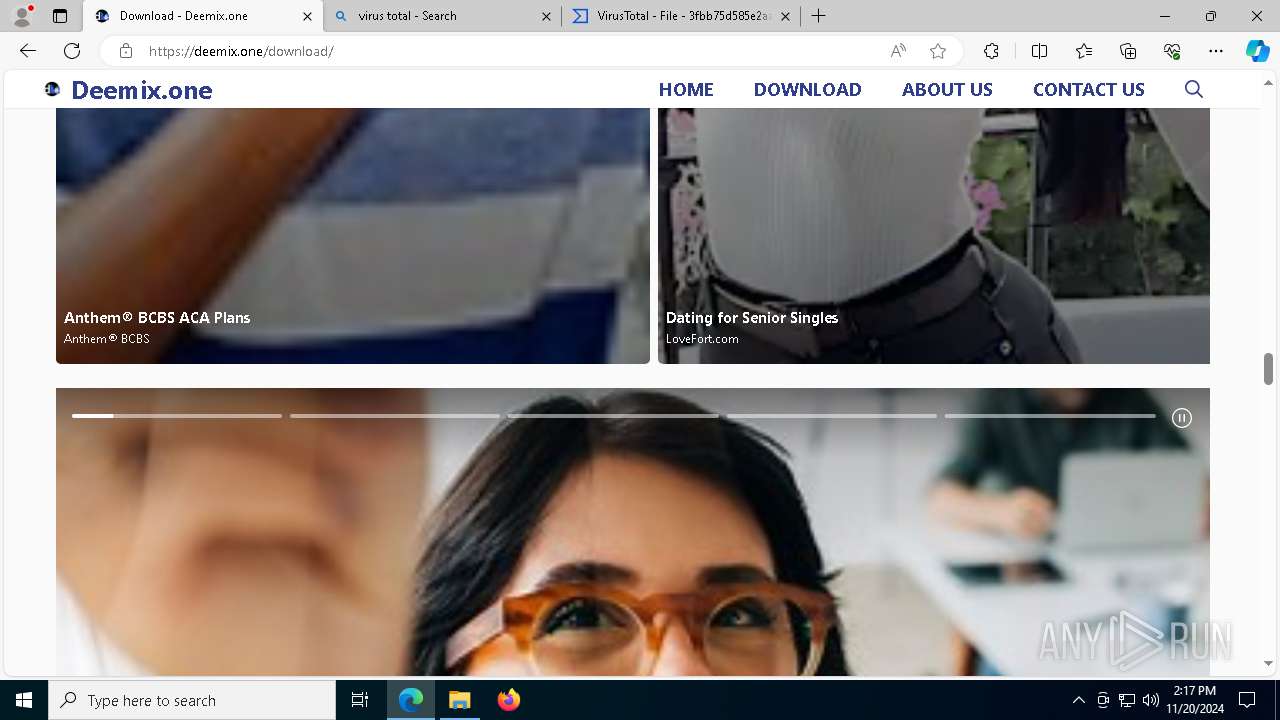Switch to VirusTotal - File tab
This screenshot has width=1280, height=720.
click(682, 16)
